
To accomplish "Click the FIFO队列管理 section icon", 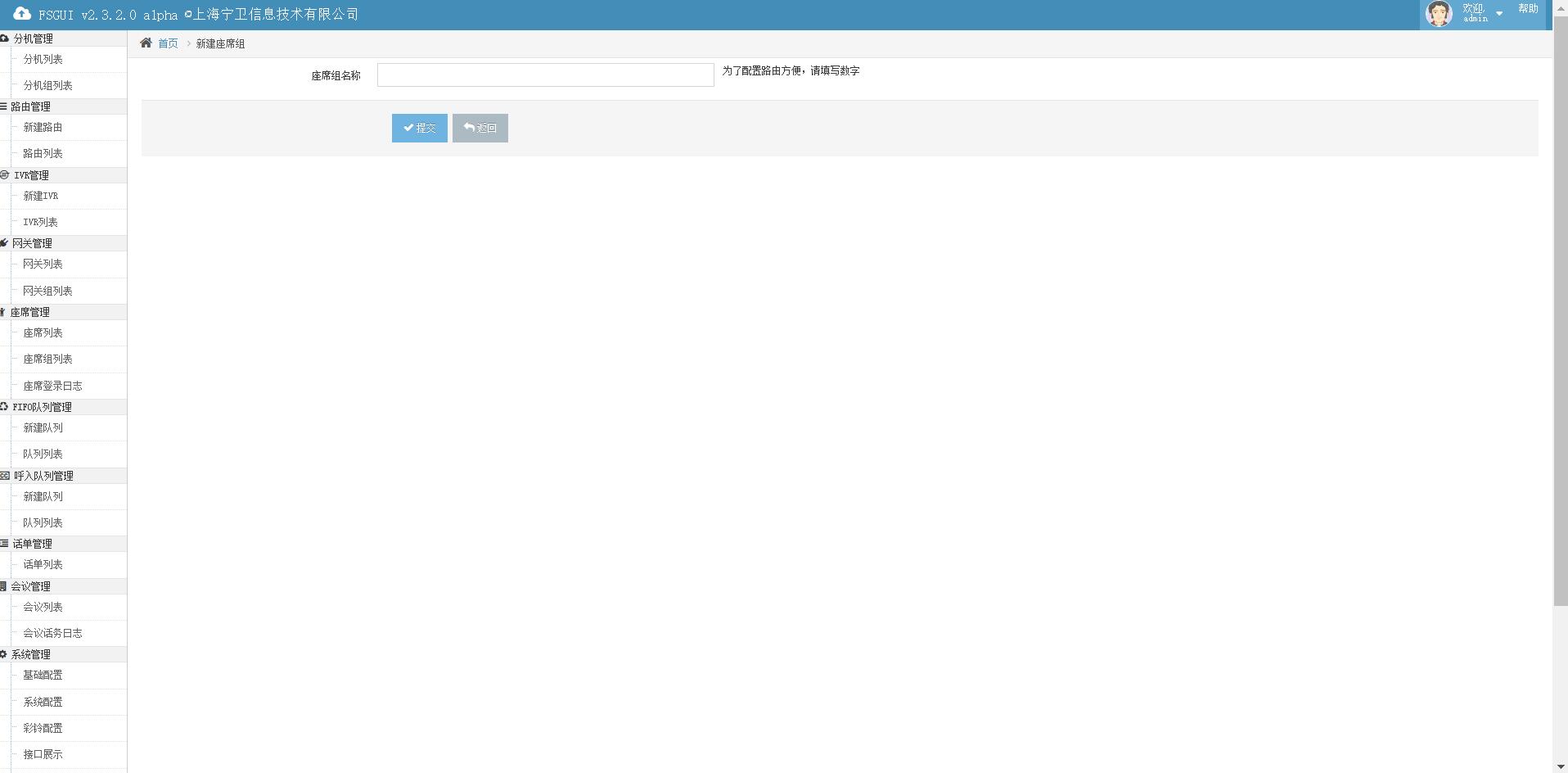I will (x=4, y=407).
